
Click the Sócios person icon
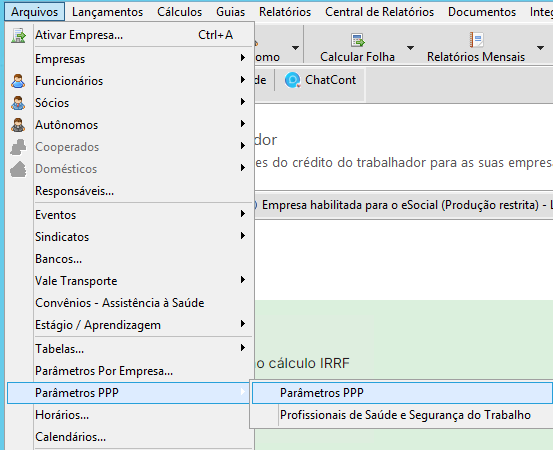tap(18, 103)
